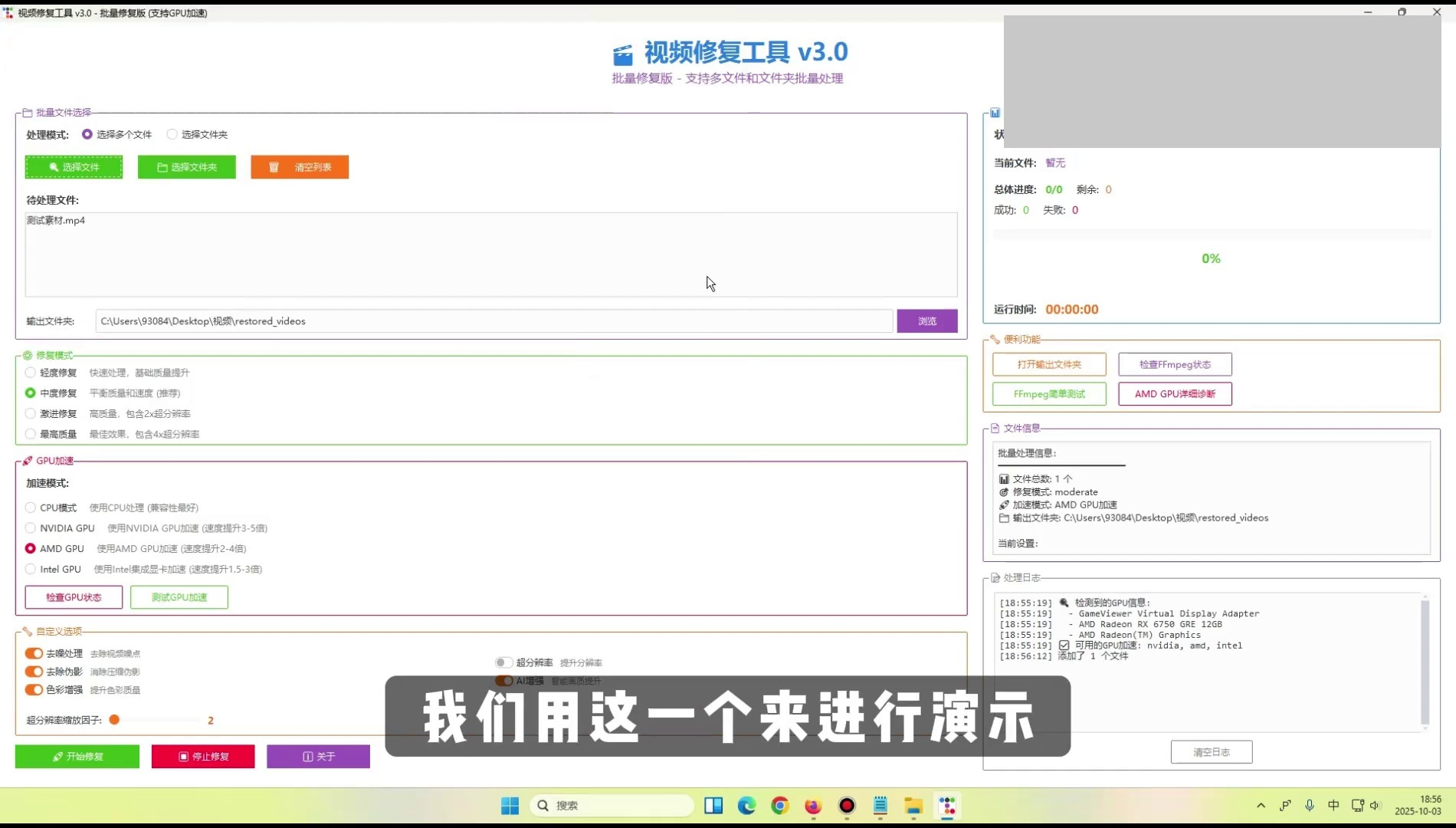This screenshot has height=828, width=1456.
Task: Toggle the 色彩增强 color enhancement switch
Action: tap(34, 689)
